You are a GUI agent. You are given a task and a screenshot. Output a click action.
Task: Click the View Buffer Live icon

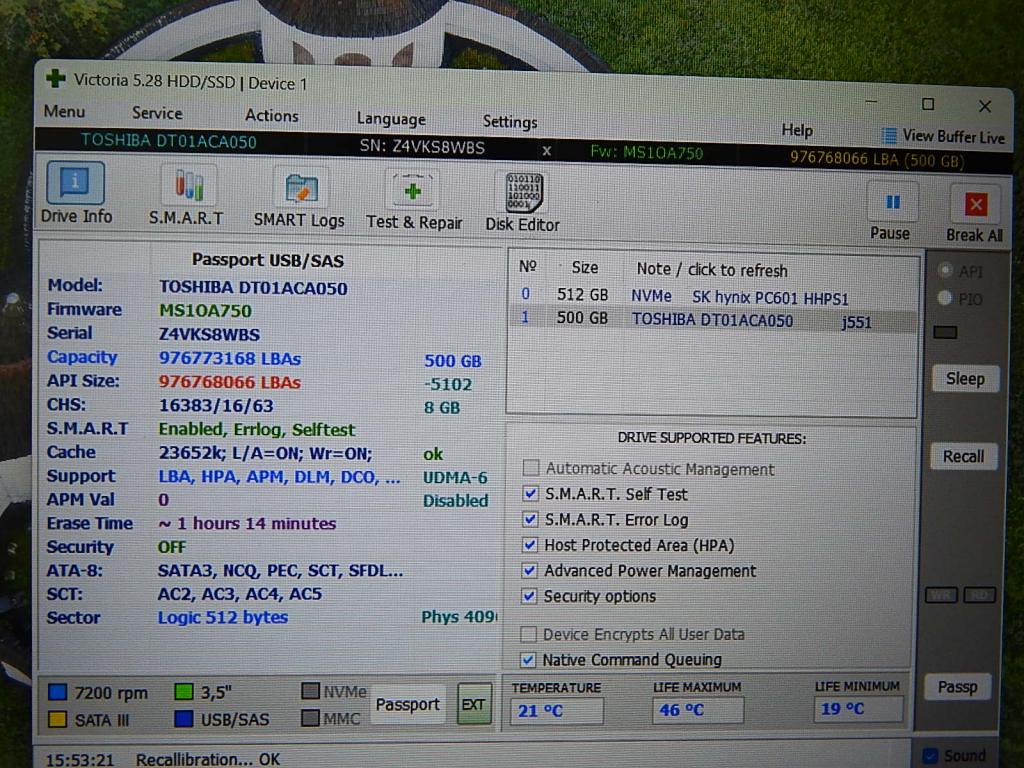pos(889,136)
